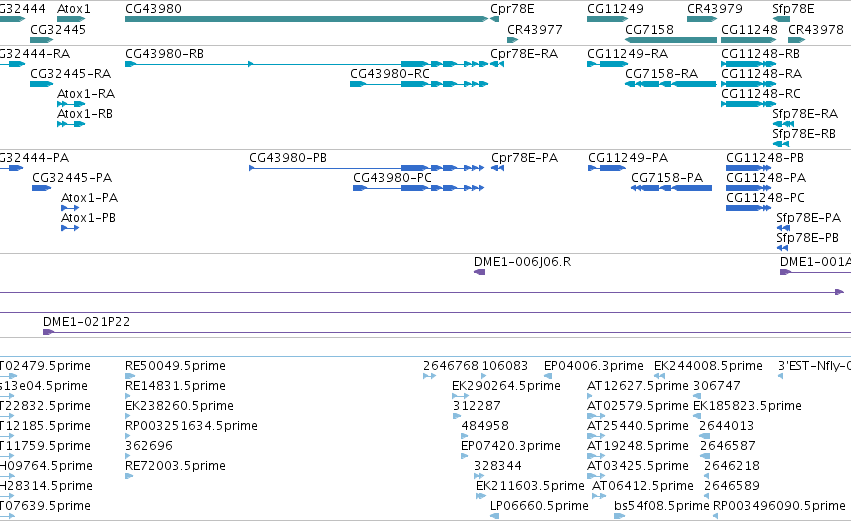Select the DME1-021P22 BAC label
The image size is (851, 521).
pos(87,322)
